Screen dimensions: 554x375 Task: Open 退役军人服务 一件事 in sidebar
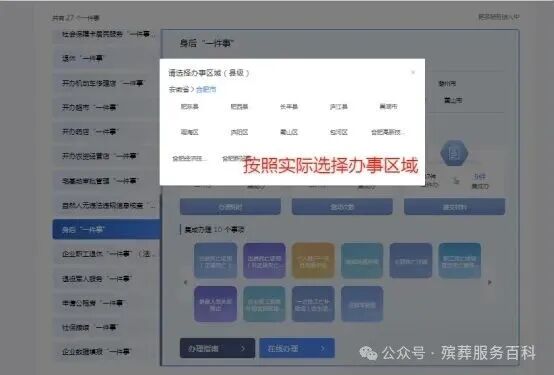pos(106,279)
